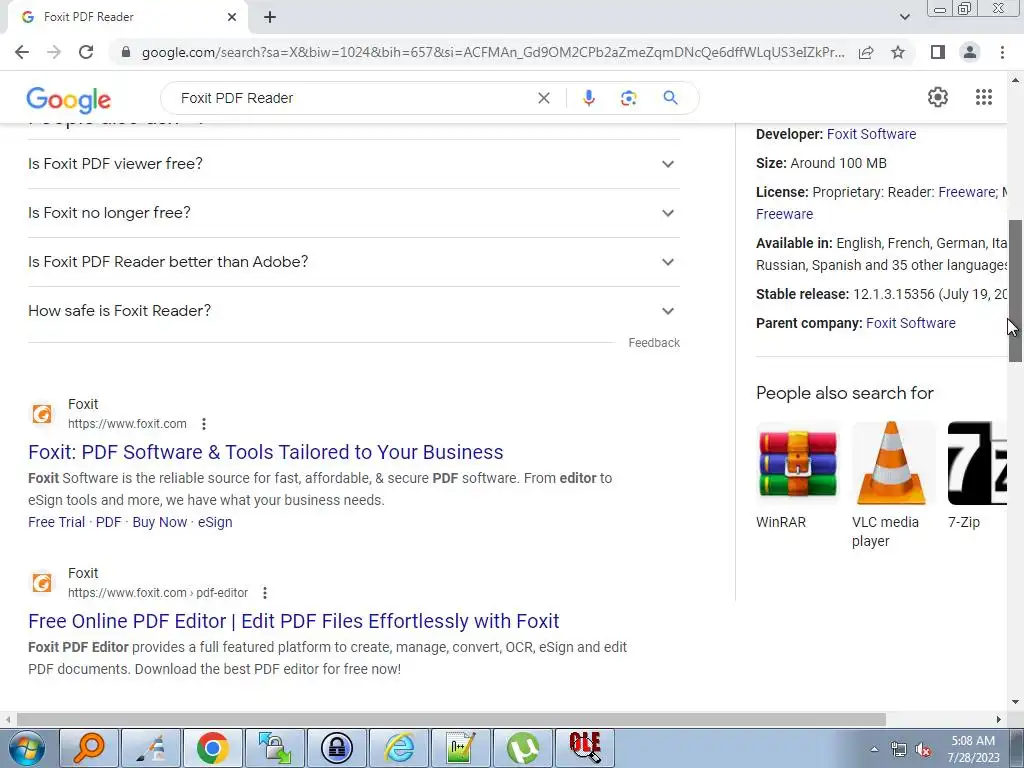Open the padlock app in the taskbar

pos(337,748)
